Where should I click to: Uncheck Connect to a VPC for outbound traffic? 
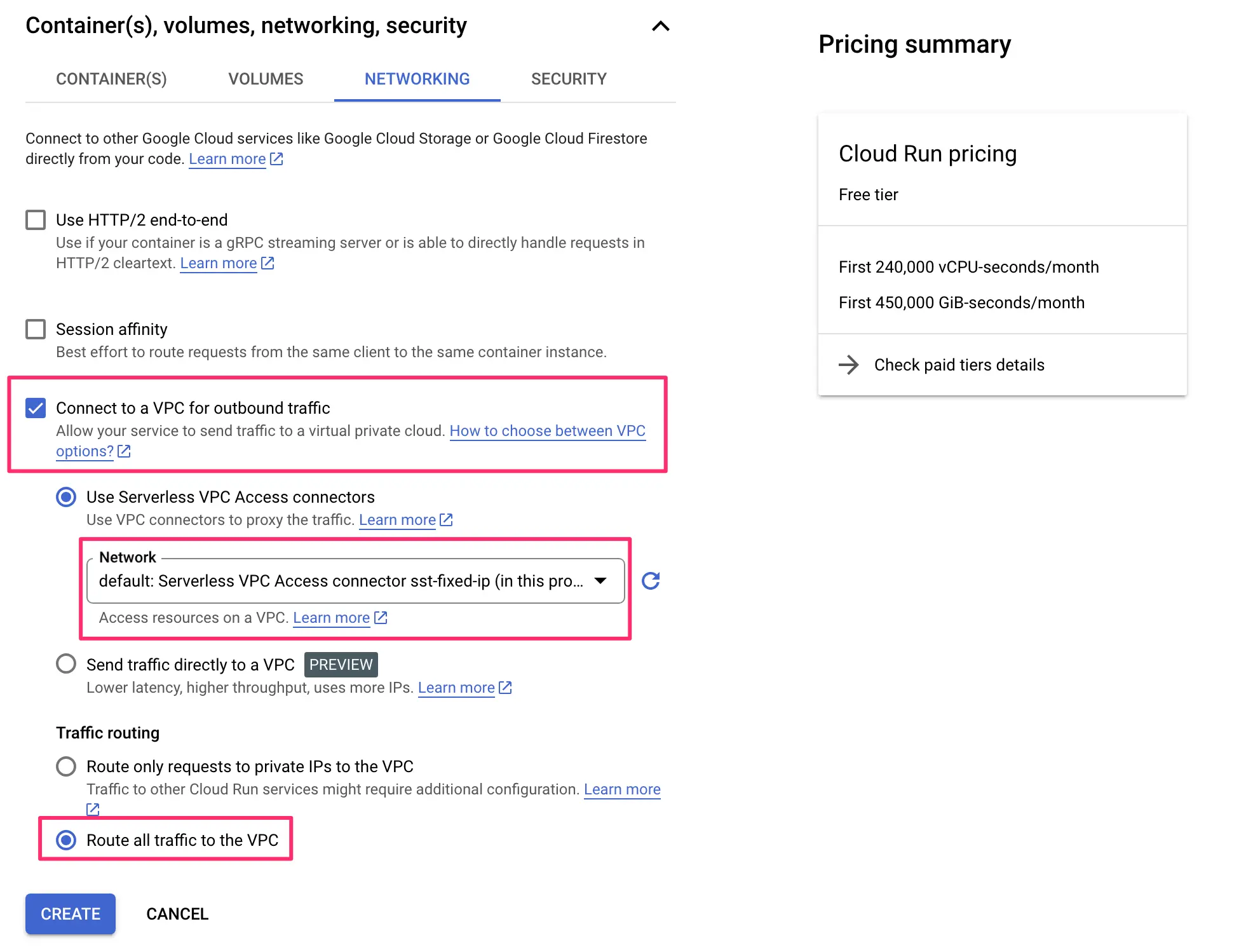(36, 408)
